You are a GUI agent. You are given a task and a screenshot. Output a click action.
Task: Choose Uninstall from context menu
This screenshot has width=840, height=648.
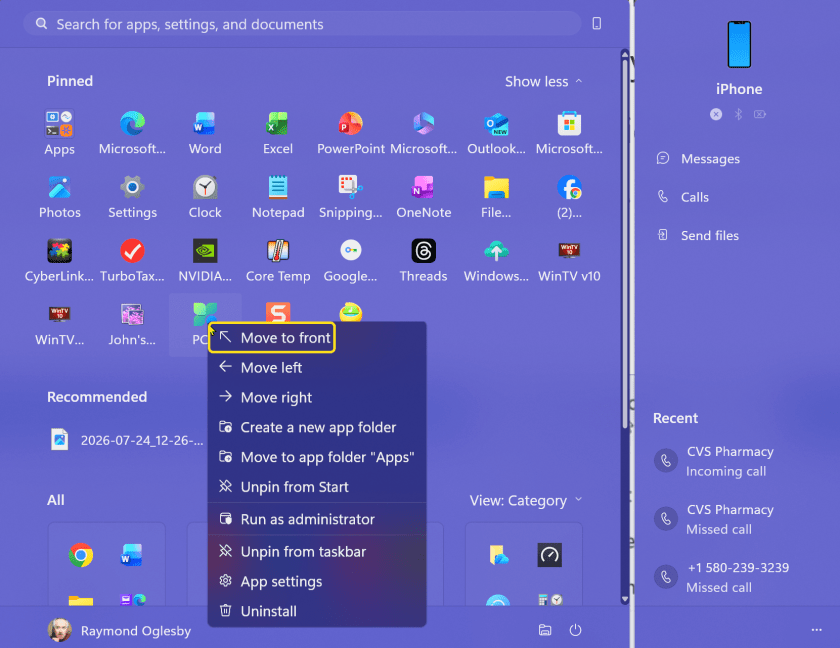click(x=317, y=611)
